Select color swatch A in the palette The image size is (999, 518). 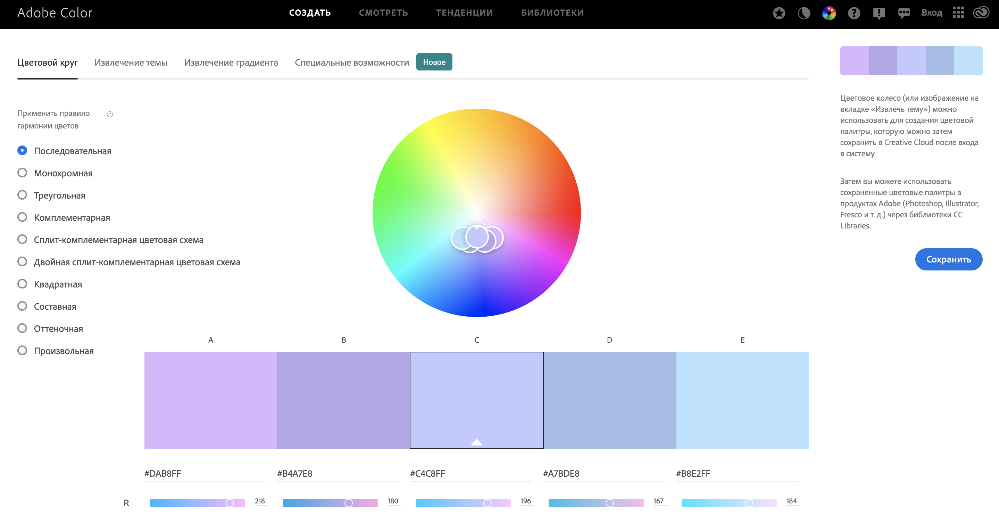click(210, 400)
